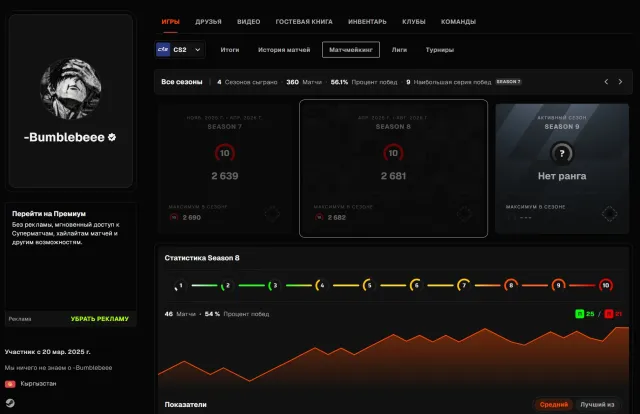Click the 2 639 Elo value

pyautogui.click(x=224, y=176)
